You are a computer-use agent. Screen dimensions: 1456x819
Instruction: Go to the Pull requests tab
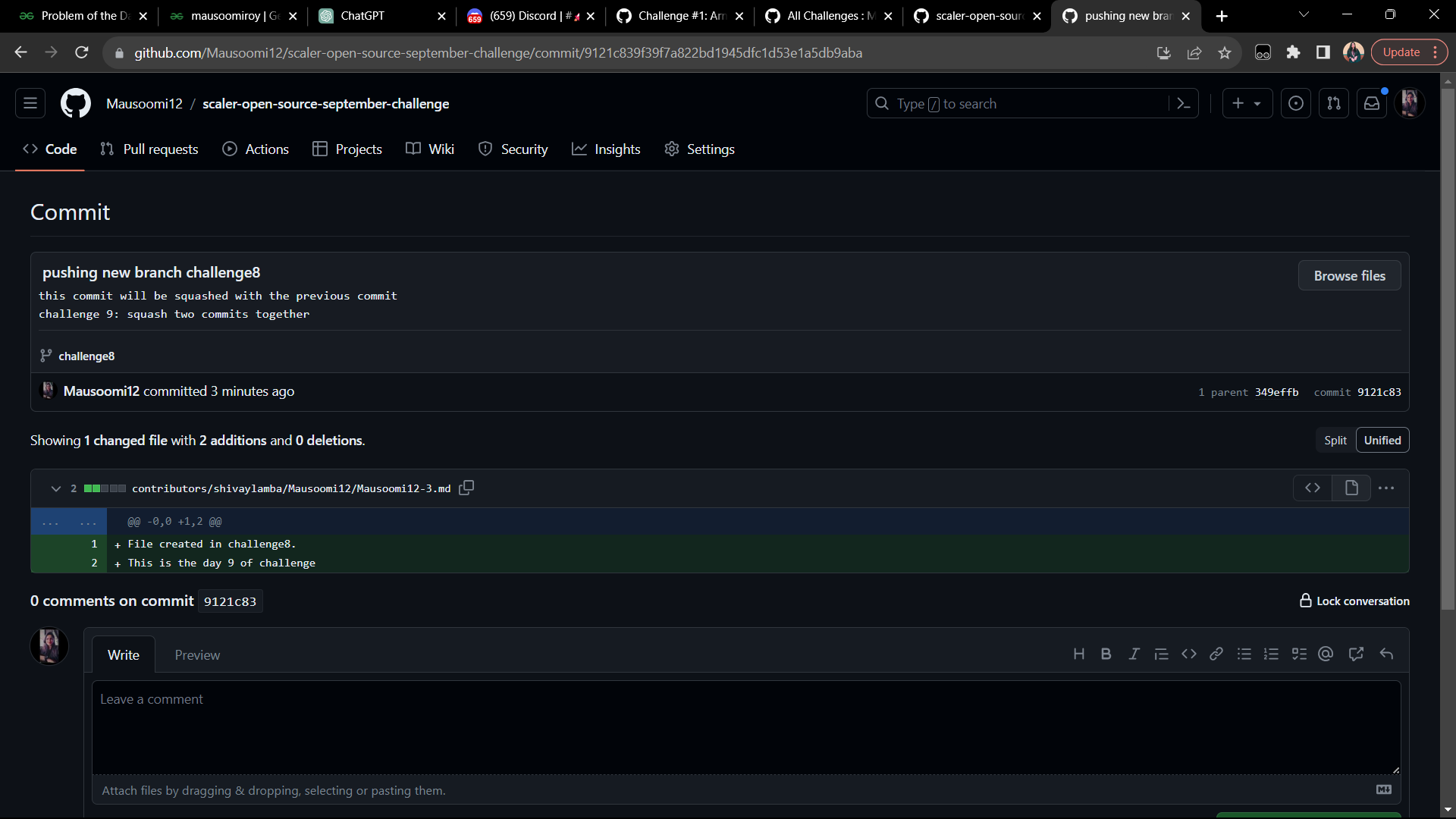click(x=149, y=149)
